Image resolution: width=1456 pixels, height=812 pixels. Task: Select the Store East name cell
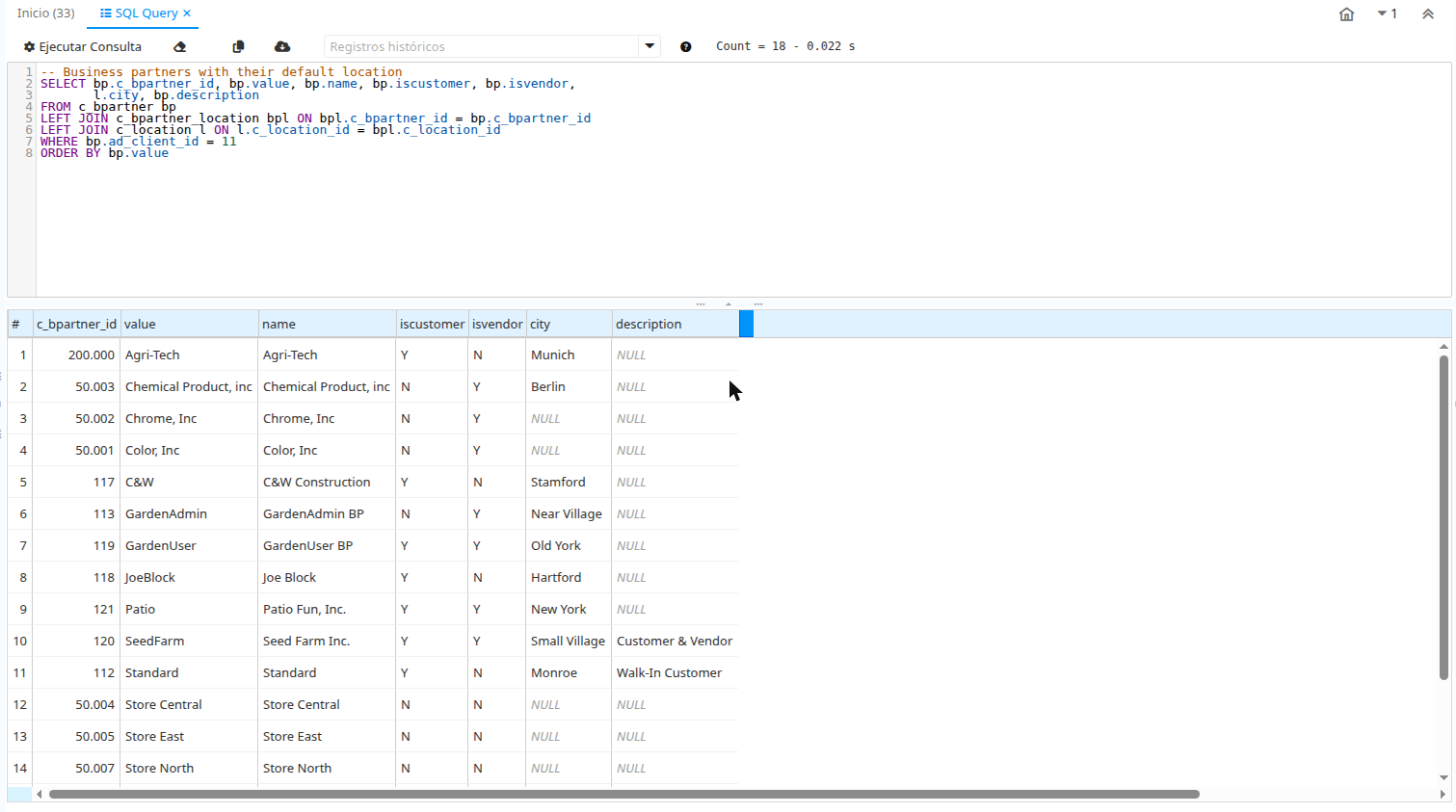(328, 737)
